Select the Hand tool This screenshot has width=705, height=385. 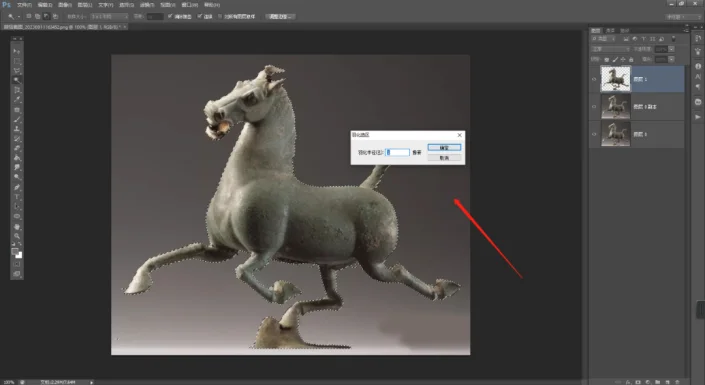[x=17, y=226]
